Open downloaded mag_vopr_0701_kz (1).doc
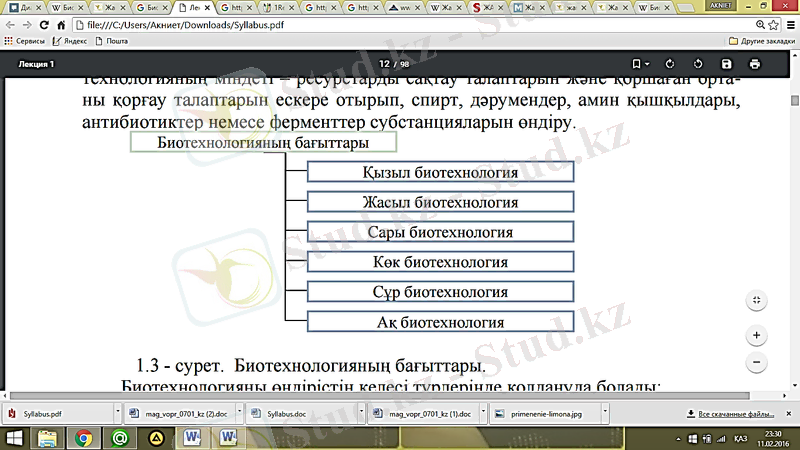Image resolution: width=800 pixels, height=450 pixels. 424,414
